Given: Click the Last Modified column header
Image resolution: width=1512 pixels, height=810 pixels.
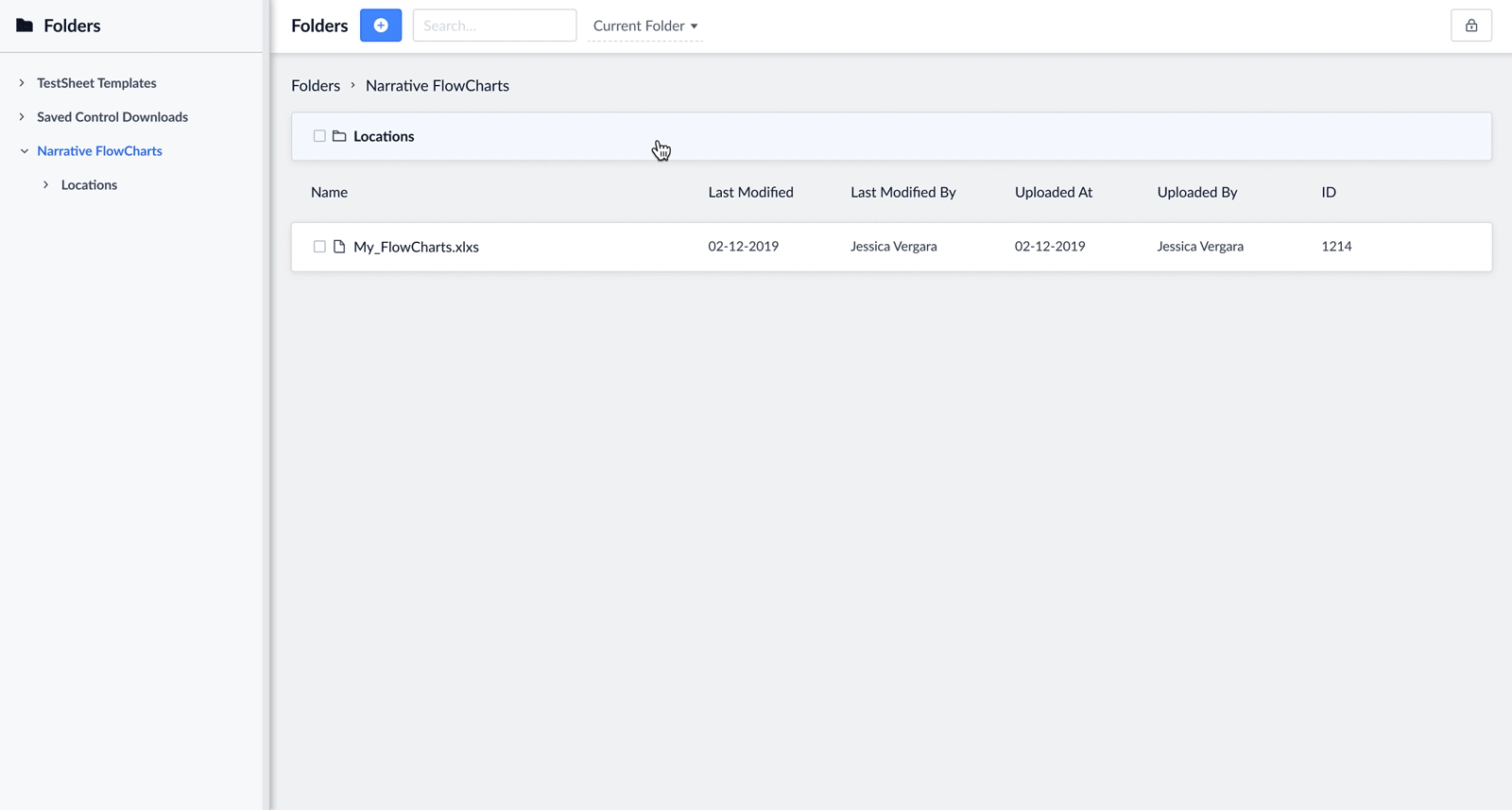Looking at the screenshot, I should coord(750,192).
